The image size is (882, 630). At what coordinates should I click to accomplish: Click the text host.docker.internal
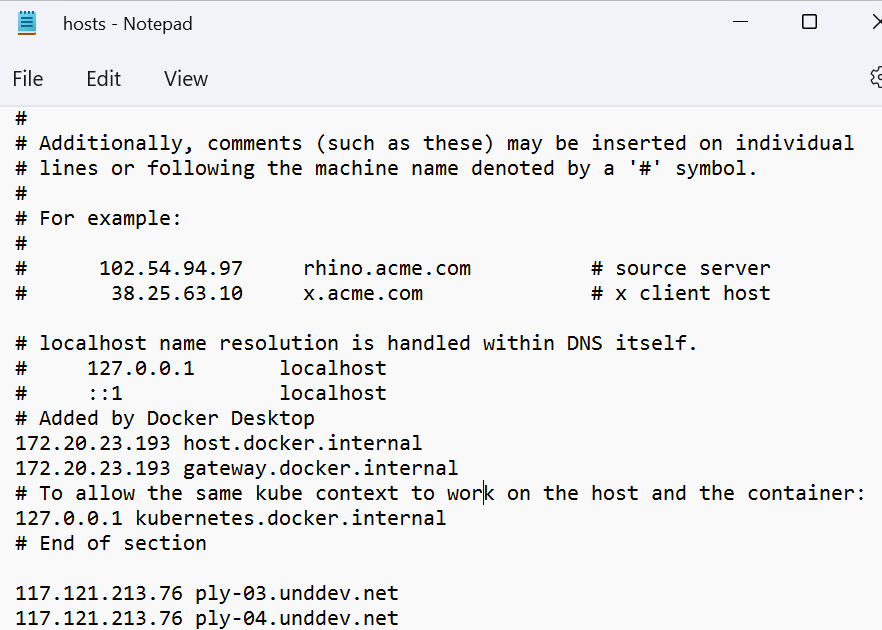coord(300,443)
